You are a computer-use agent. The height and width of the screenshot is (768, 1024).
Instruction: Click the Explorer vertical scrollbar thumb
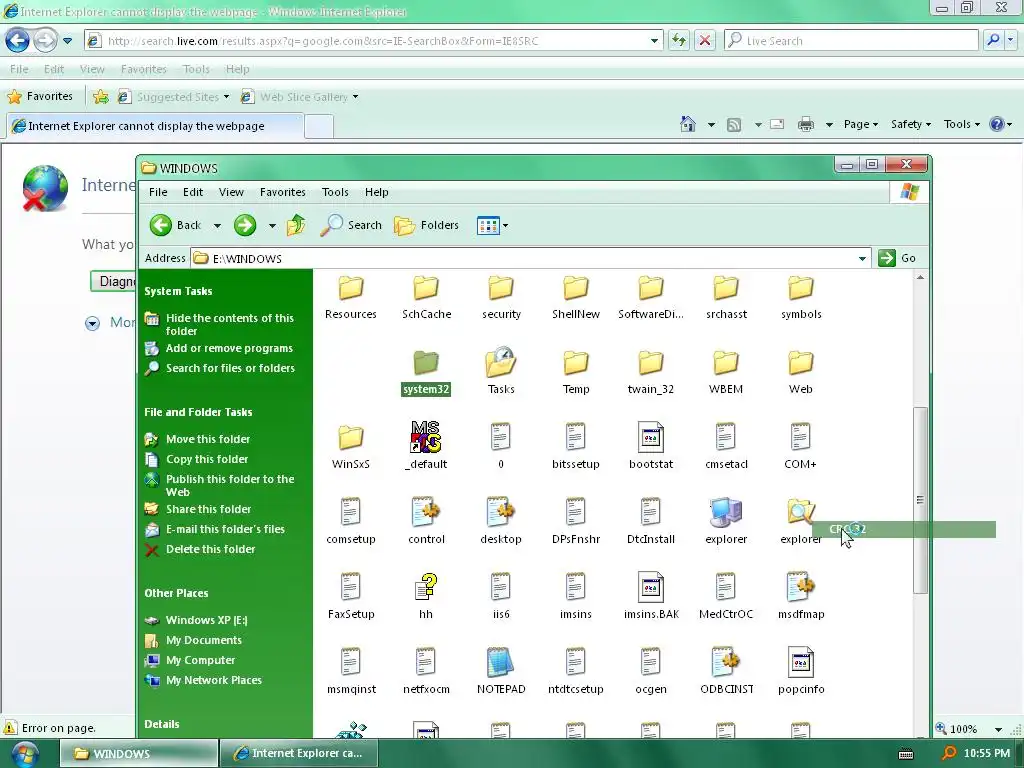point(920,500)
